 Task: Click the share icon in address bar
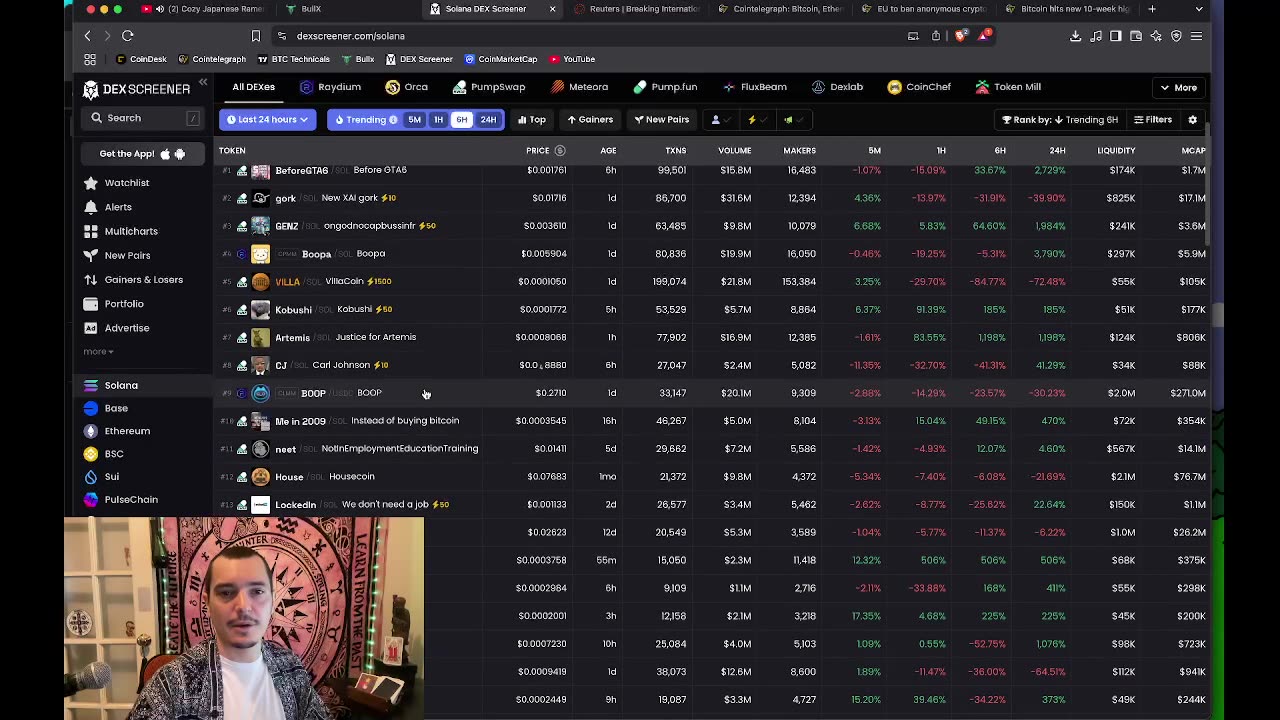(x=936, y=36)
